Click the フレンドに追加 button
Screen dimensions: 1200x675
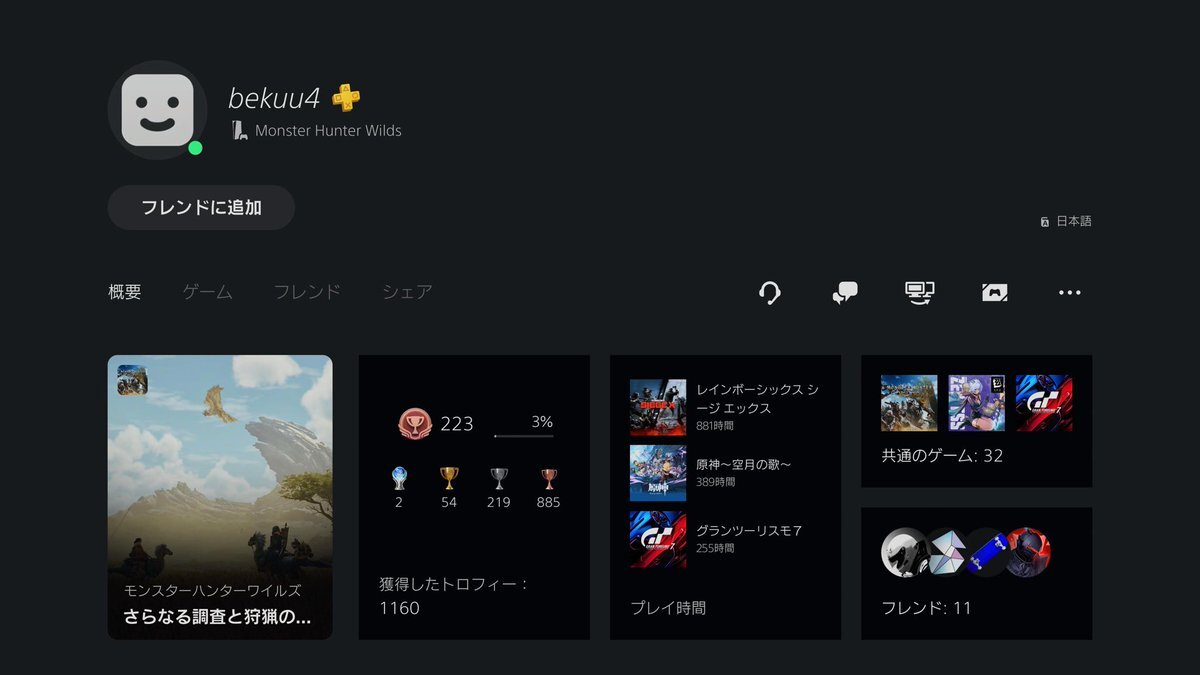pos(201,208)
